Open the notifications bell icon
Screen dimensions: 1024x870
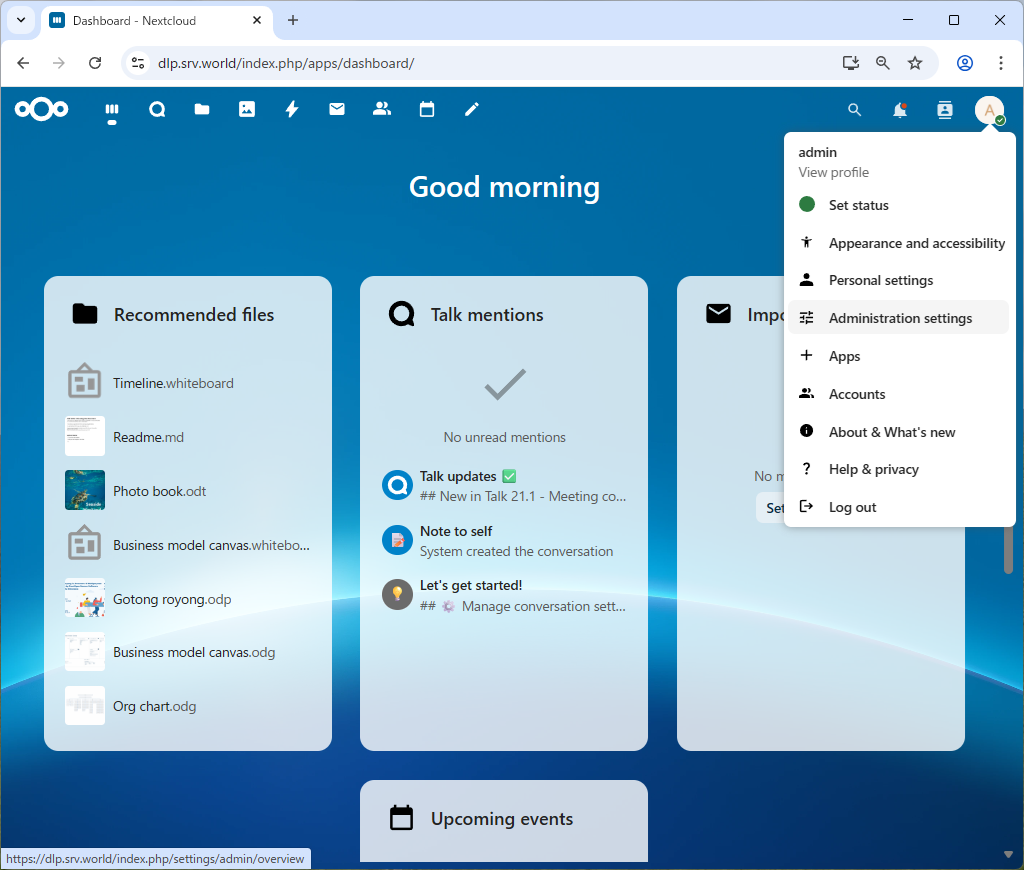tap(900, 110)
